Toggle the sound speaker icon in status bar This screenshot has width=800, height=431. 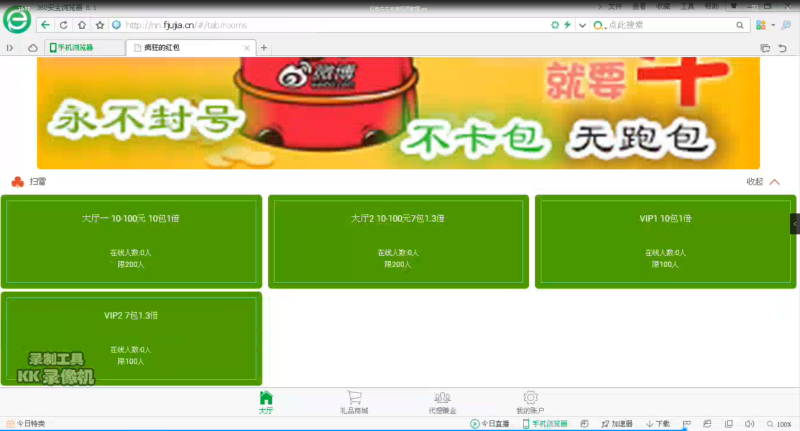749,424
